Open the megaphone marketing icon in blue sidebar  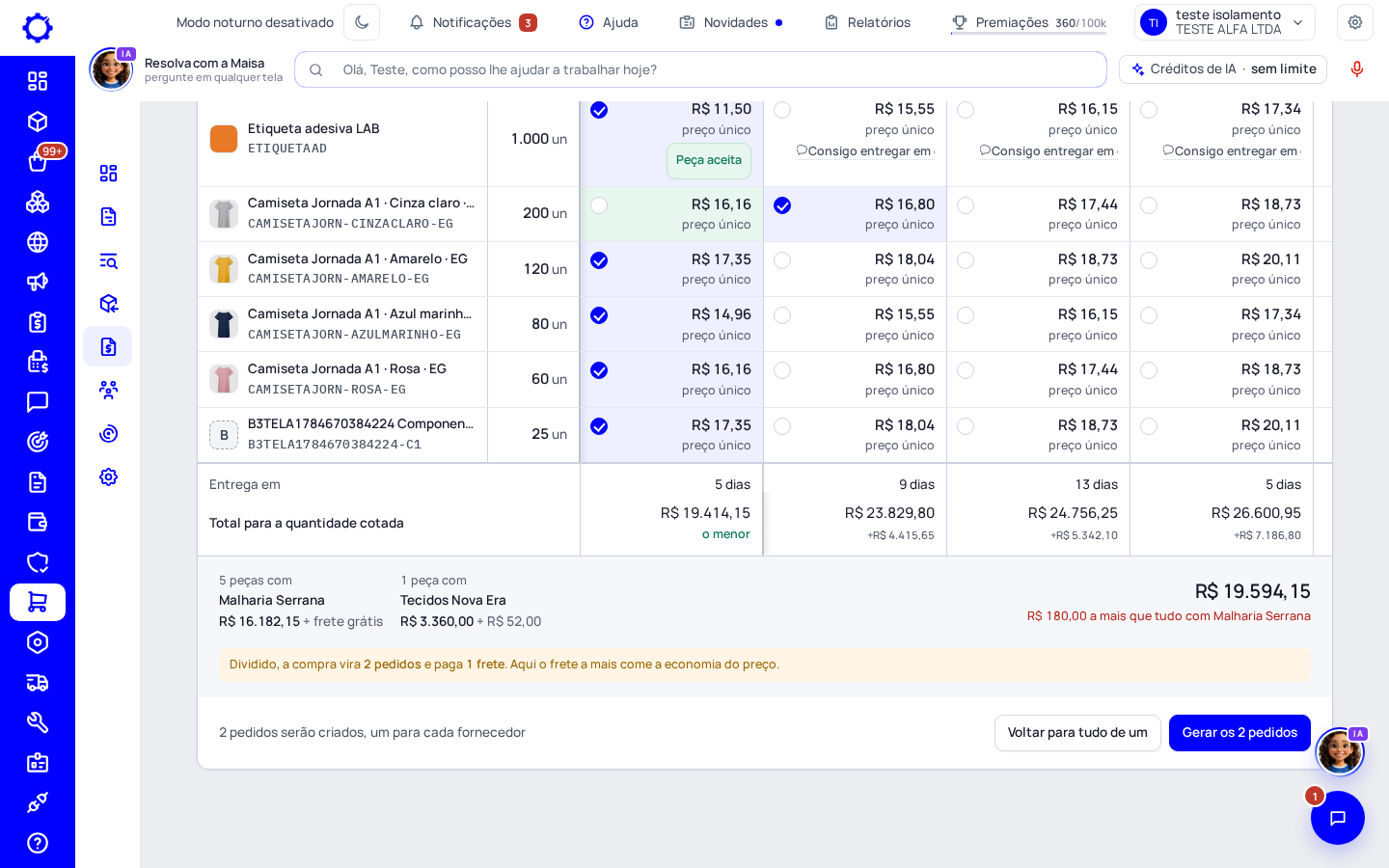click(x=38, y=282)
